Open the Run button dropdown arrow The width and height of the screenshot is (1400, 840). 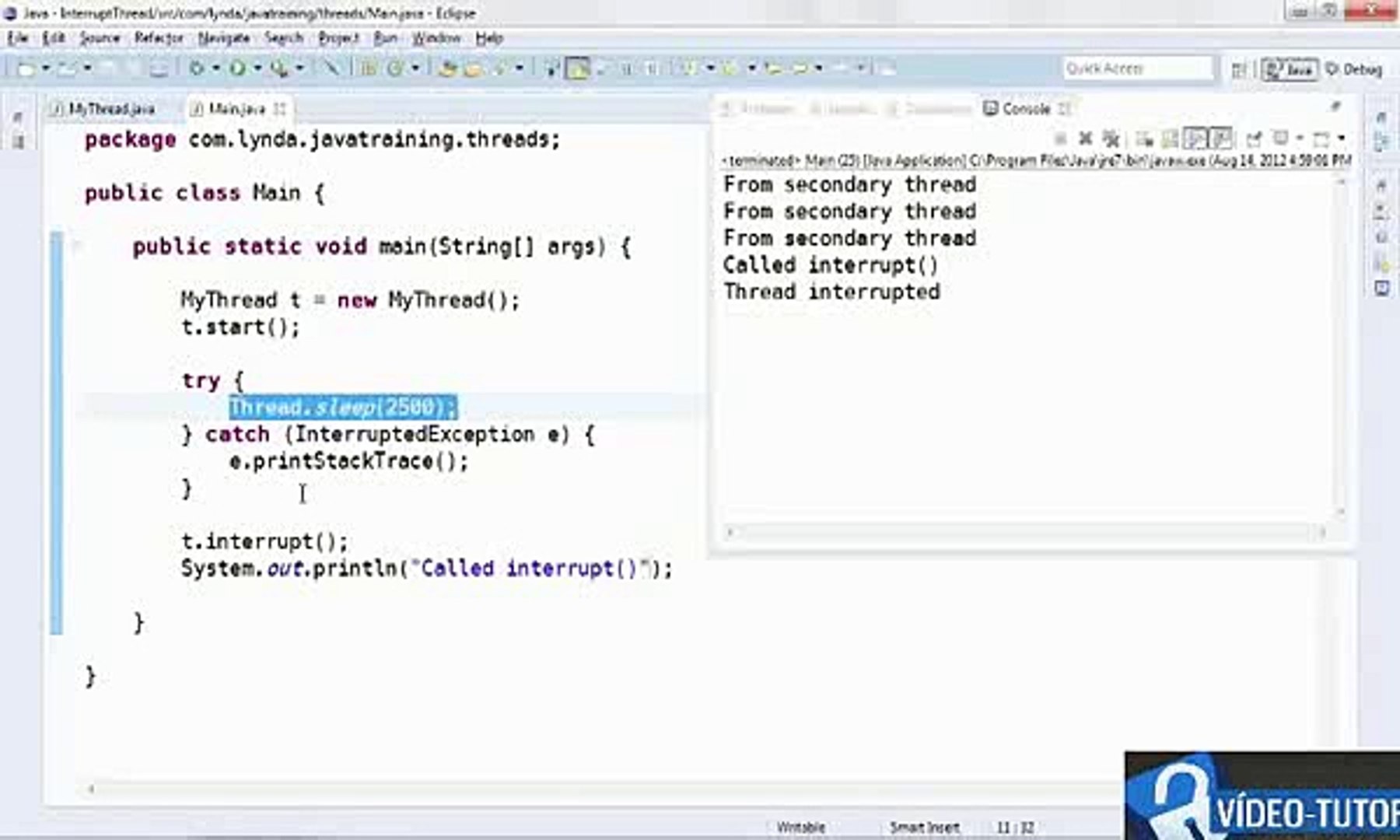coord(255,68)
